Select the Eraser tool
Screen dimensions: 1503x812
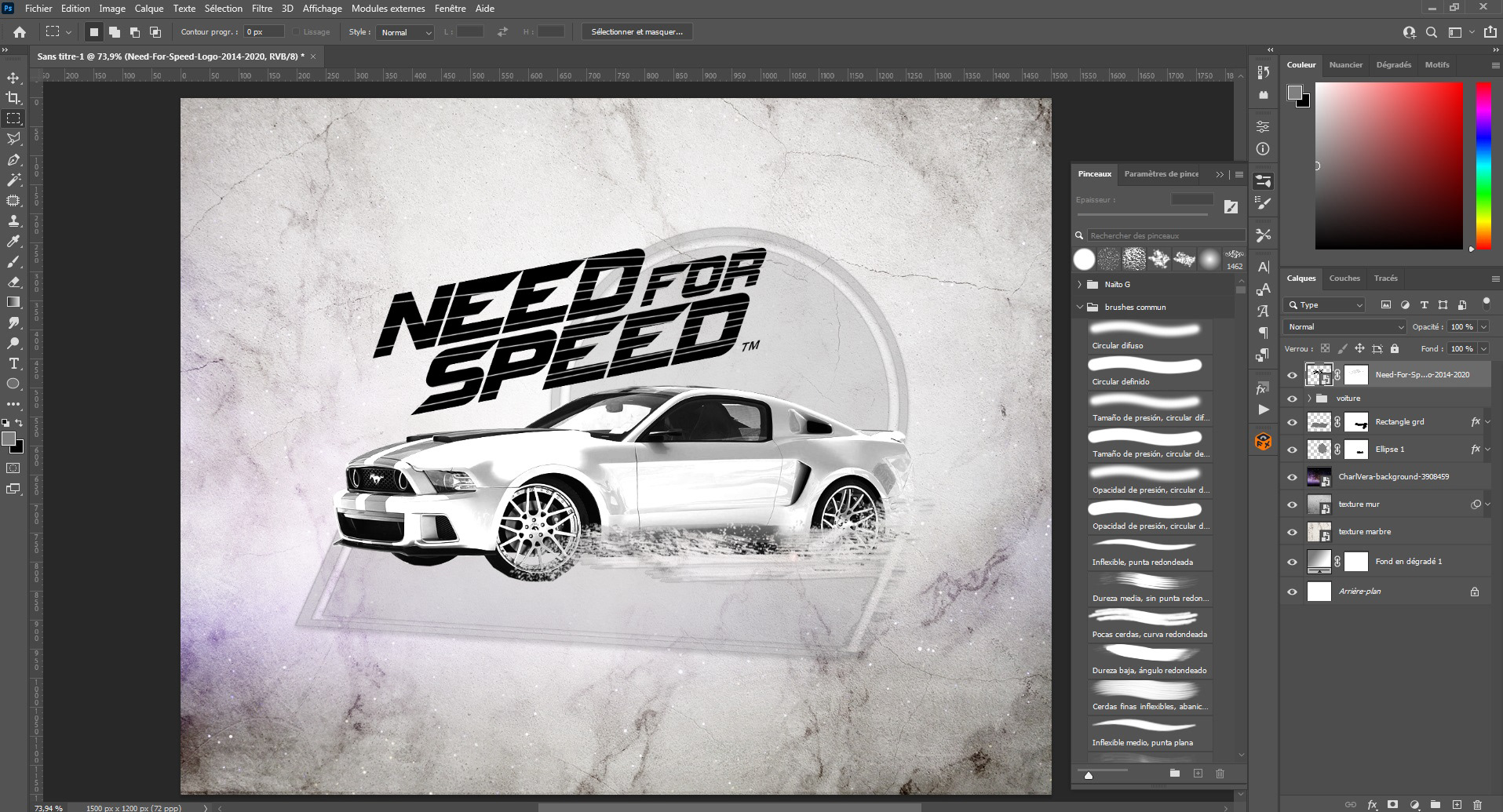click(x=13, y=282)
